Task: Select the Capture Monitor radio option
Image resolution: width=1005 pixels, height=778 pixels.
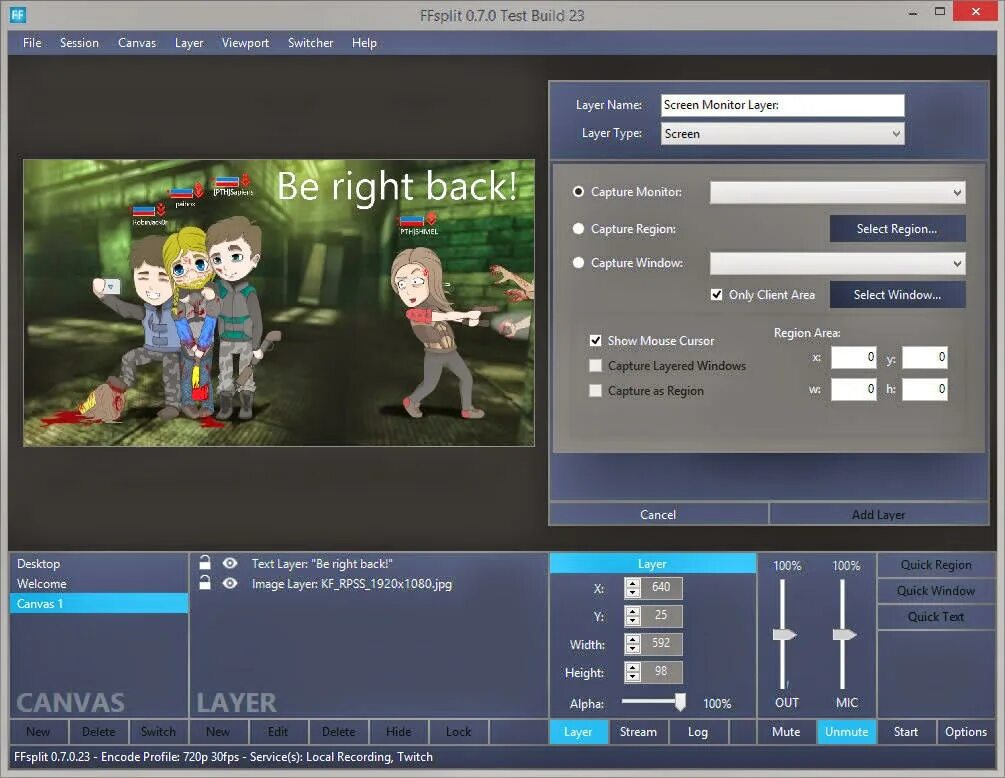Action: tap(578, 192)
